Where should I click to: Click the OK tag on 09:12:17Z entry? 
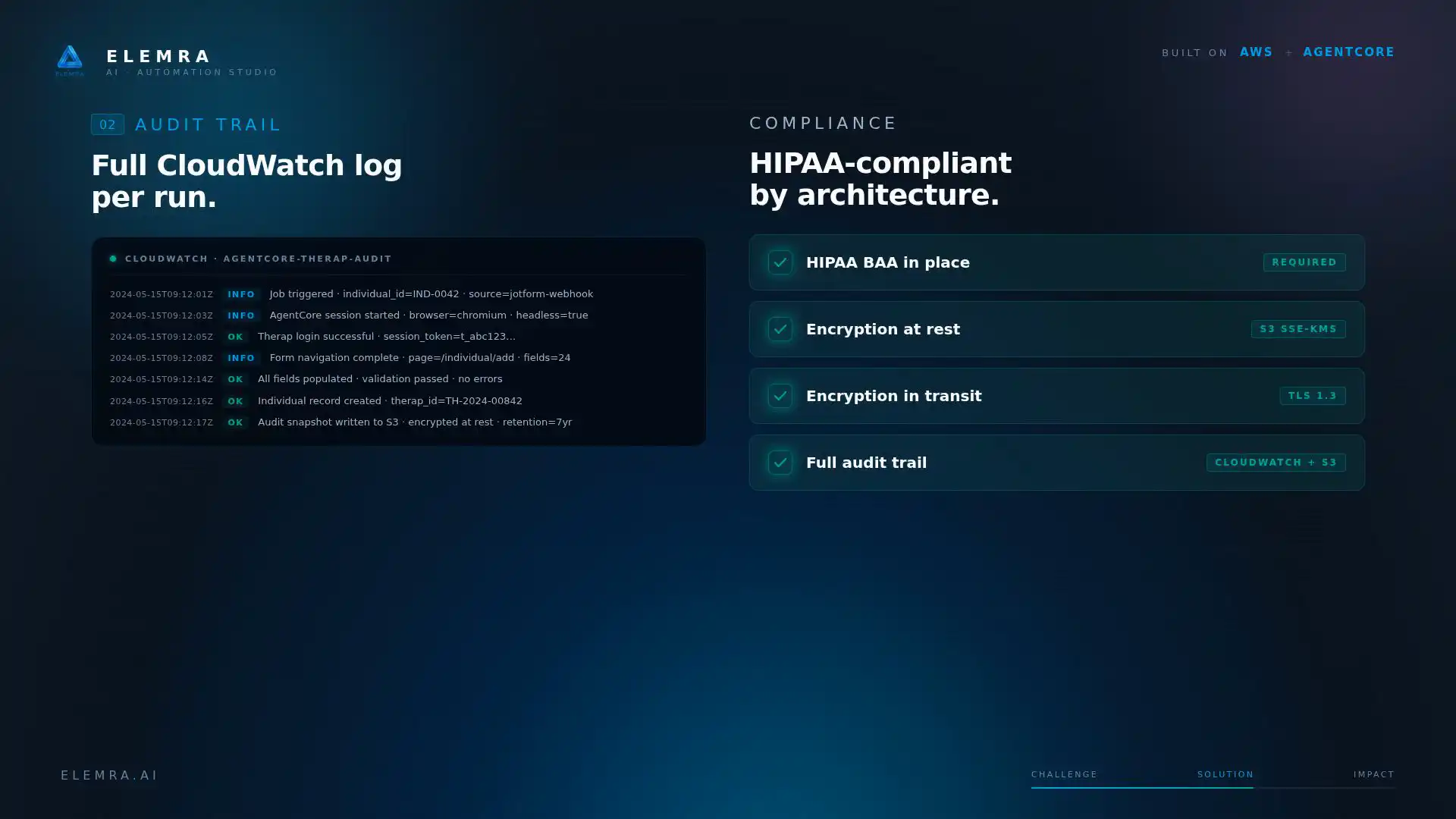coord(235,422)
